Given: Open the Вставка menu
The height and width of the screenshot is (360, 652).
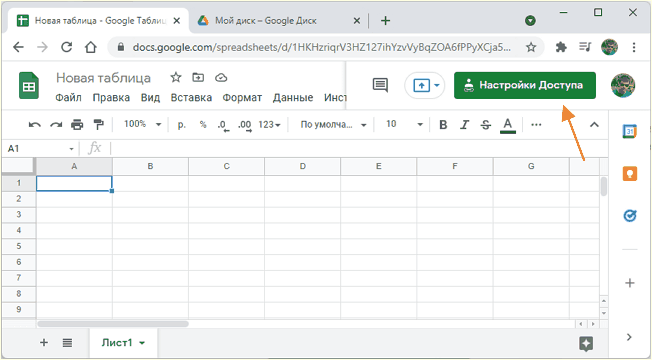Looking at the screenshot, I should point(191,98).
